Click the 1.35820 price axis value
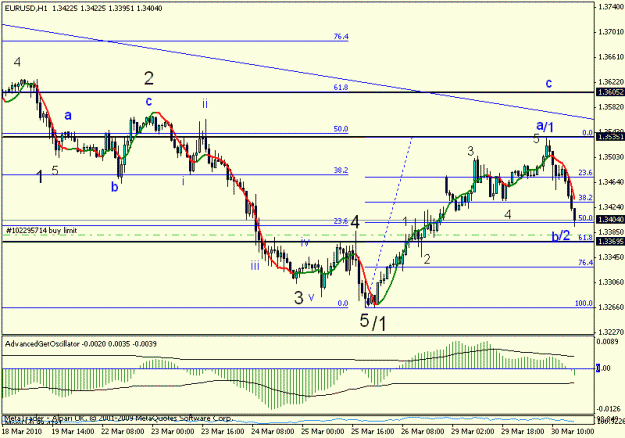 pos(611,107)
